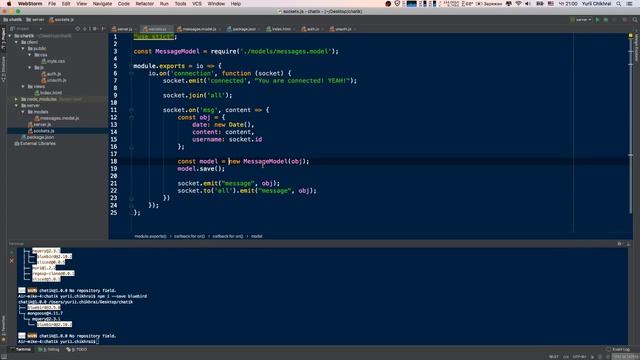Collapse the chatik root folder
The height and width of the screenshot is (360, 640).
point(10,36)
